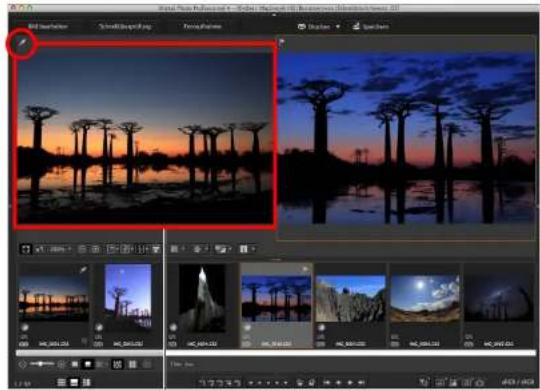Select the black and white rock thumbnail

[202, 298]
